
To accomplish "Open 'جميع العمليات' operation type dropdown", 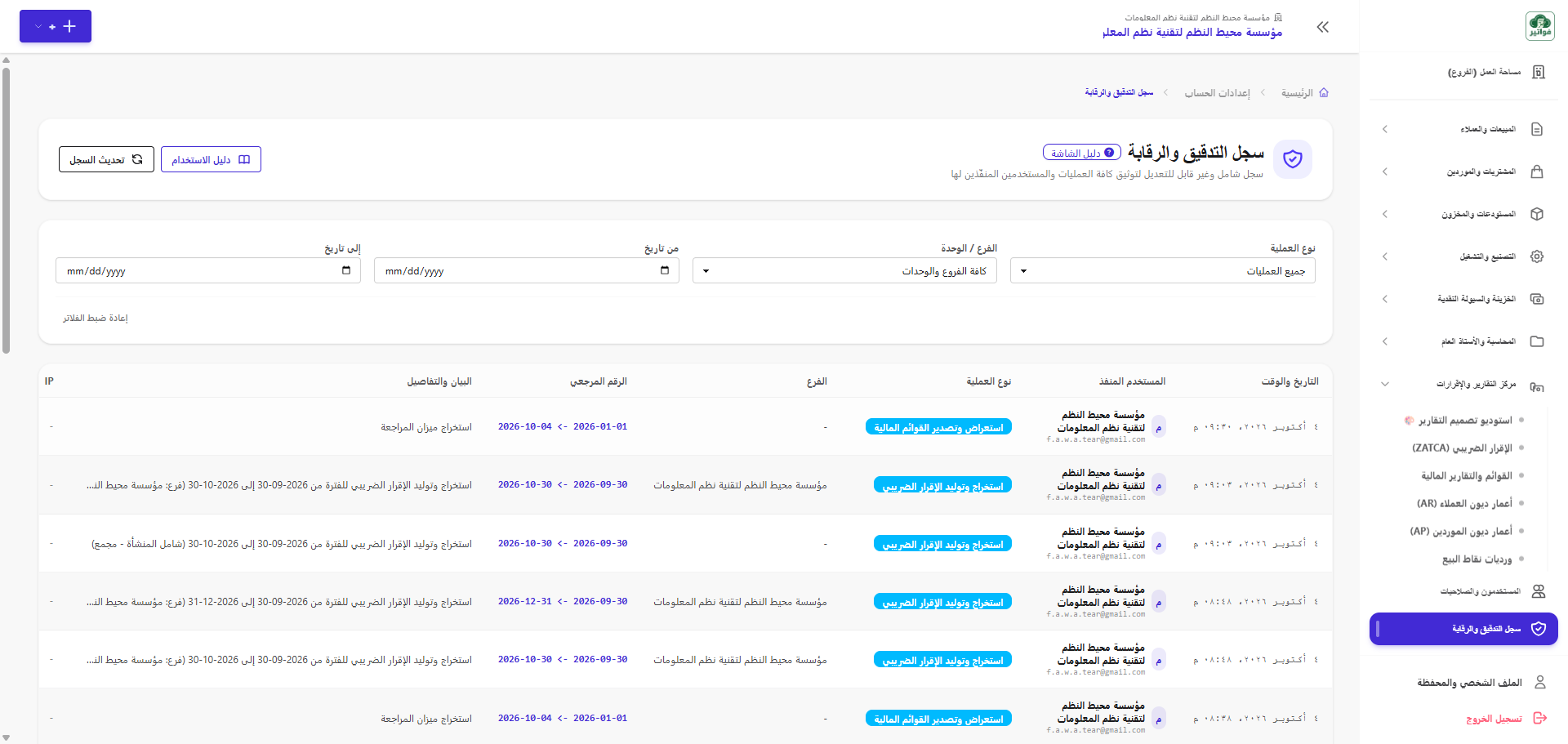I will 1163,270.
